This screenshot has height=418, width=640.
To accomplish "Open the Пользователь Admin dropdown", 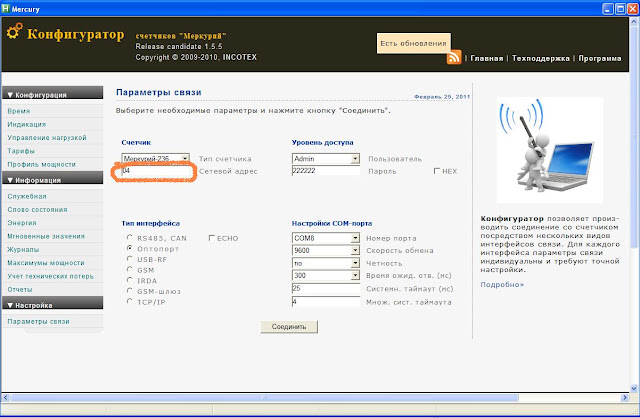I will [326, 158].
